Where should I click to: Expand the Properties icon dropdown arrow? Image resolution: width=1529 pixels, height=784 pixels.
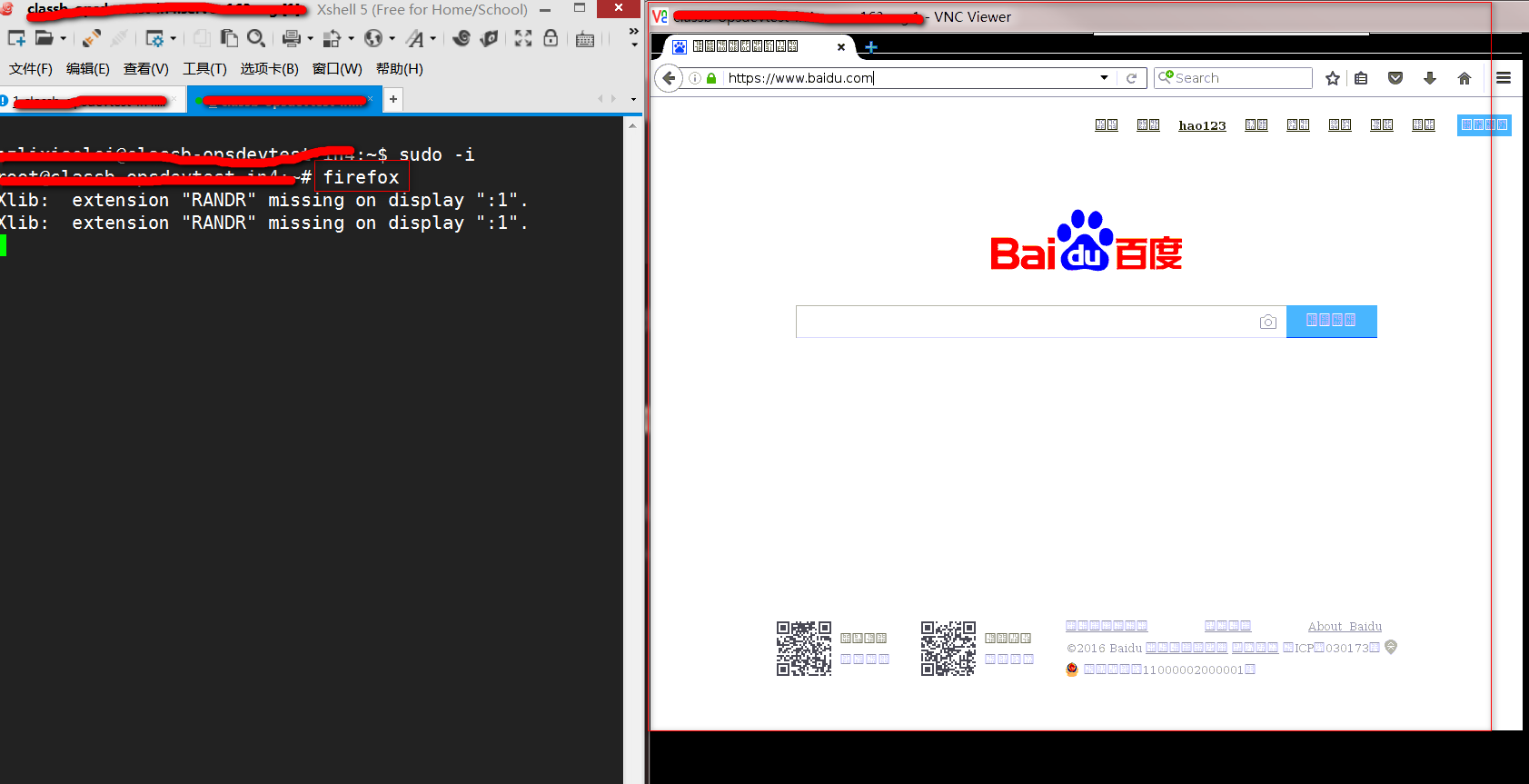tap(173, 38)
